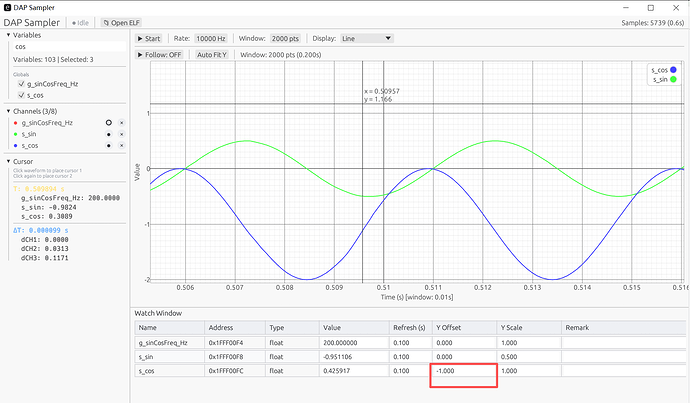Edit Y Offset -1.000 for s_cos
Viewport: 690px width, 403px height.
pos(465,371)
